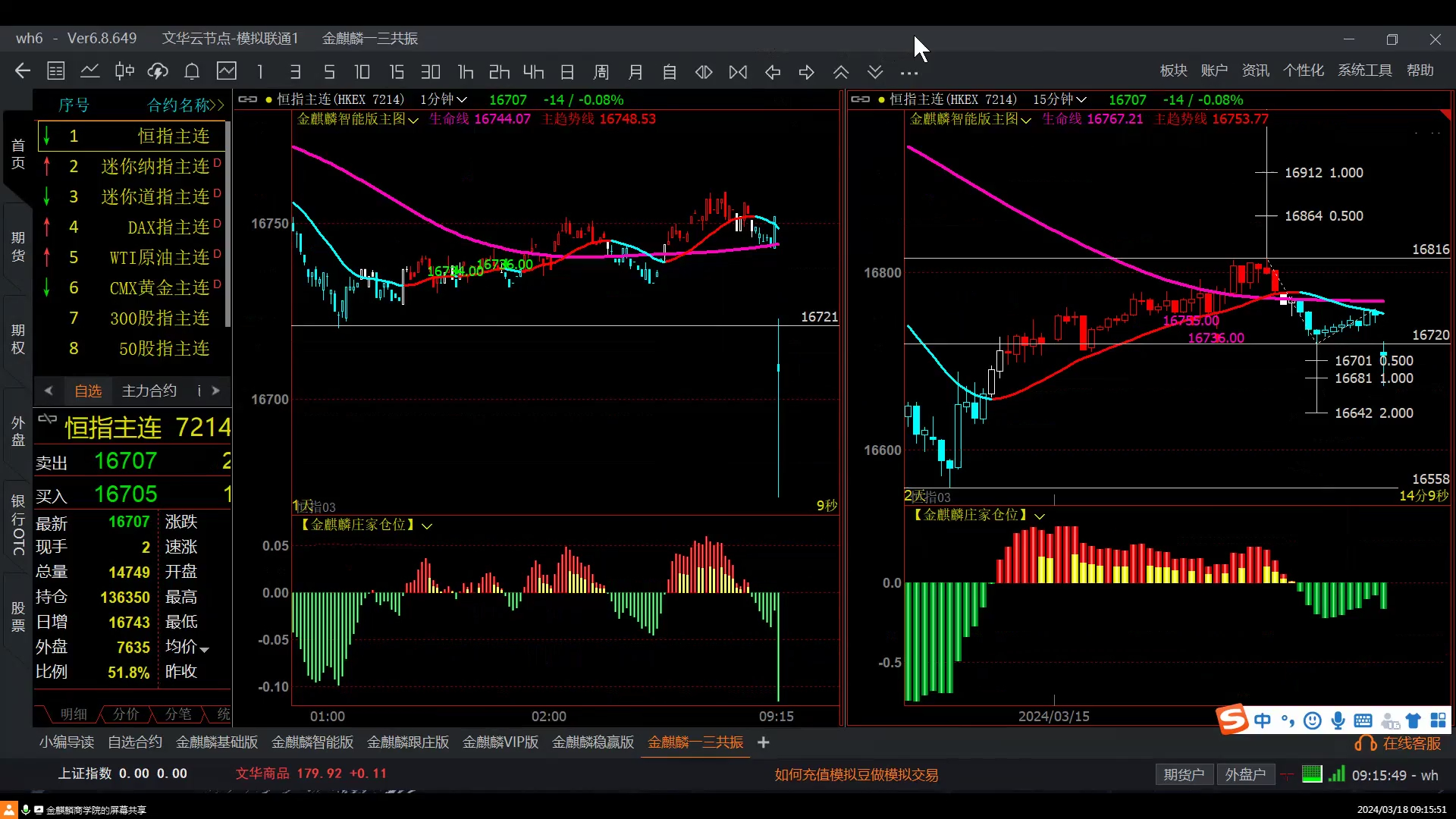The height and width of the screenshot is (819, 1456).
Task: Click the hollow left arrow icon
Action: pos(773,71)
